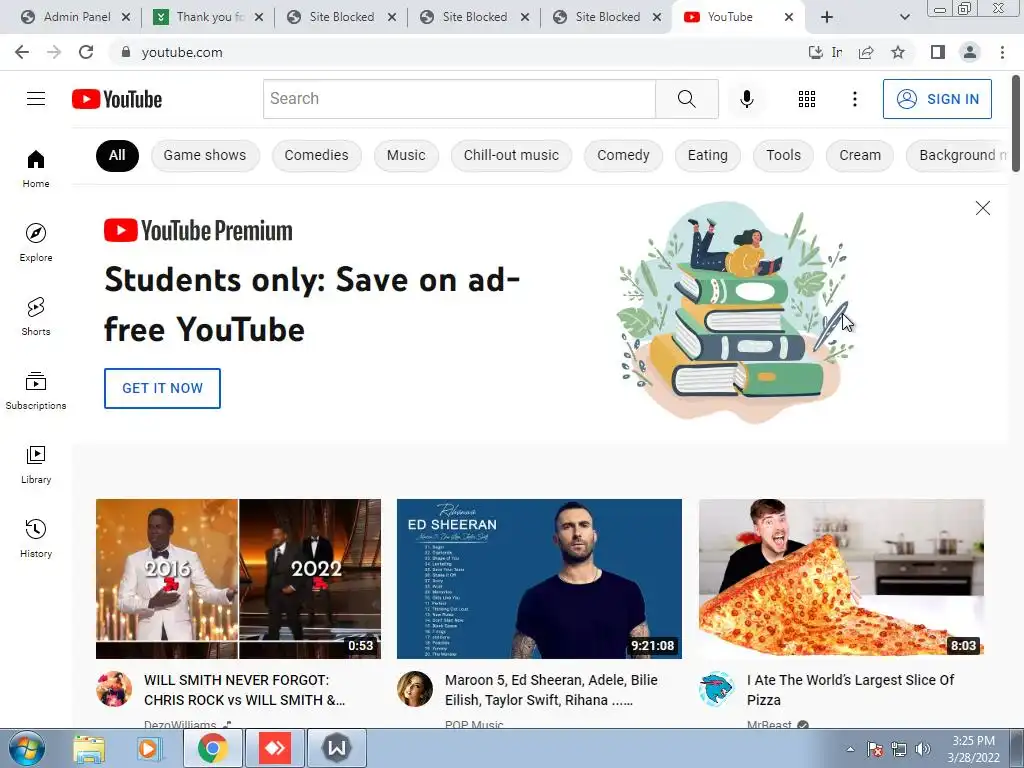Click the YouTube logo
The image size is (1024, 768).
(x=117, y=99)
